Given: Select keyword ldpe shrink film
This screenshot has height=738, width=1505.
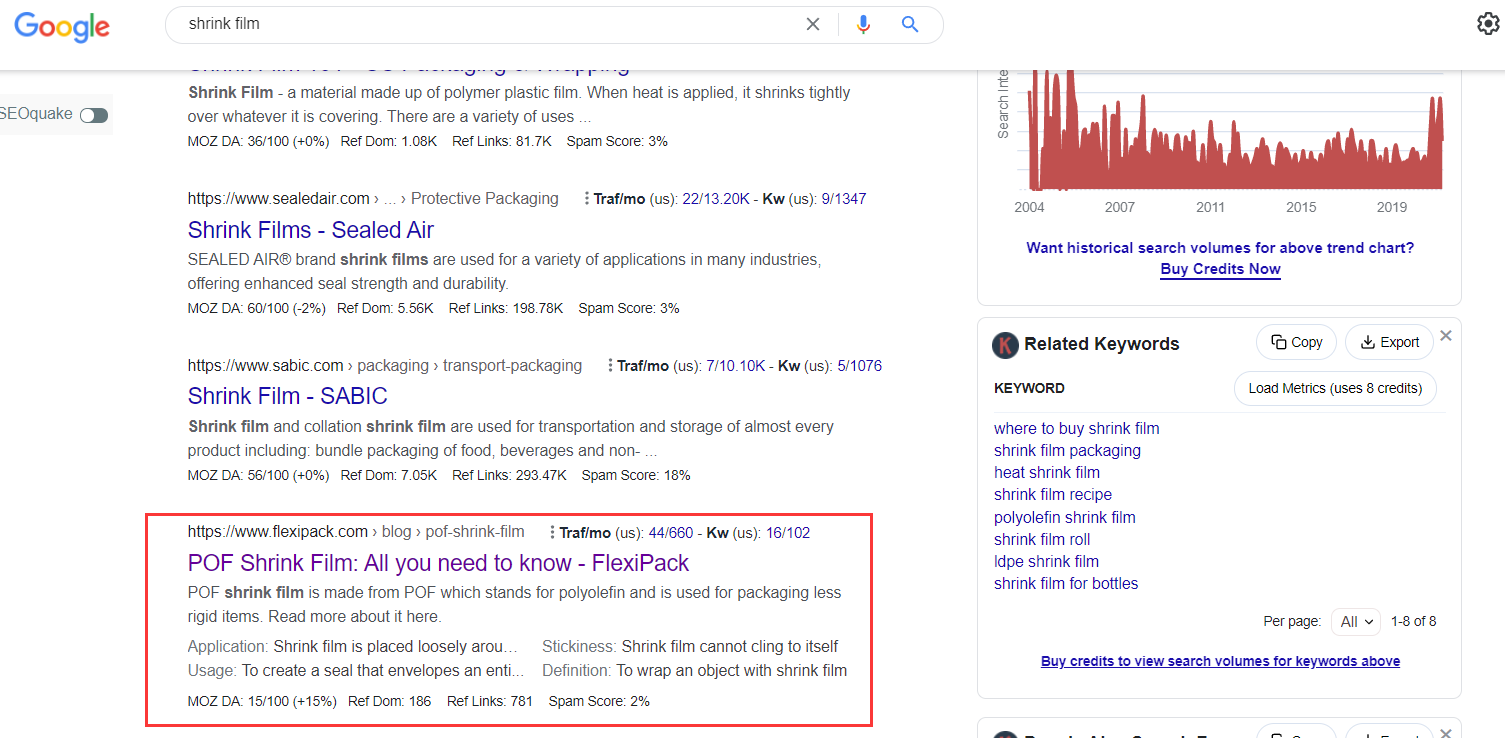Looking at the screenshot, I should pos(1046,561).
